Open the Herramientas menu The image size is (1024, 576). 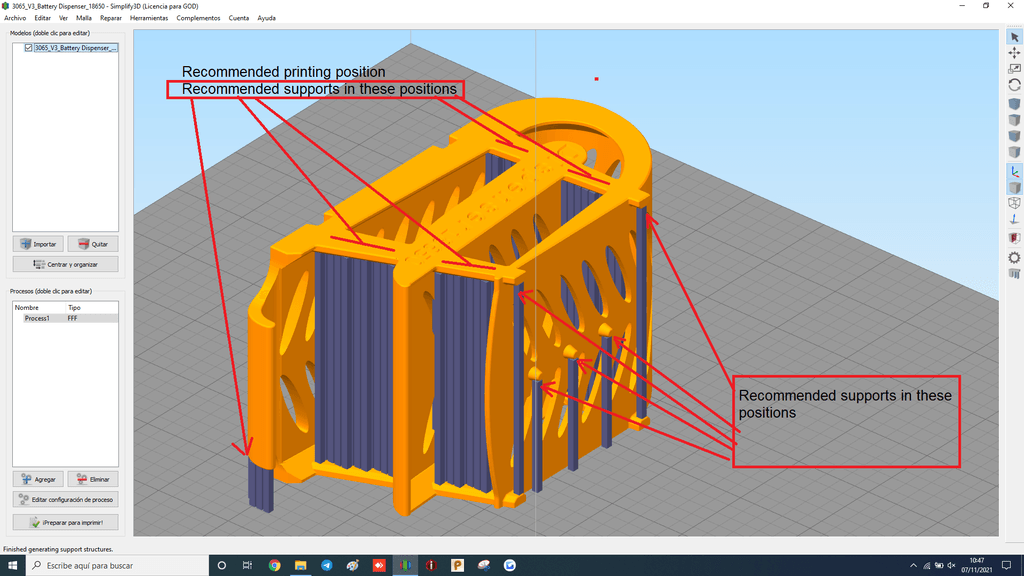(149, 18)
